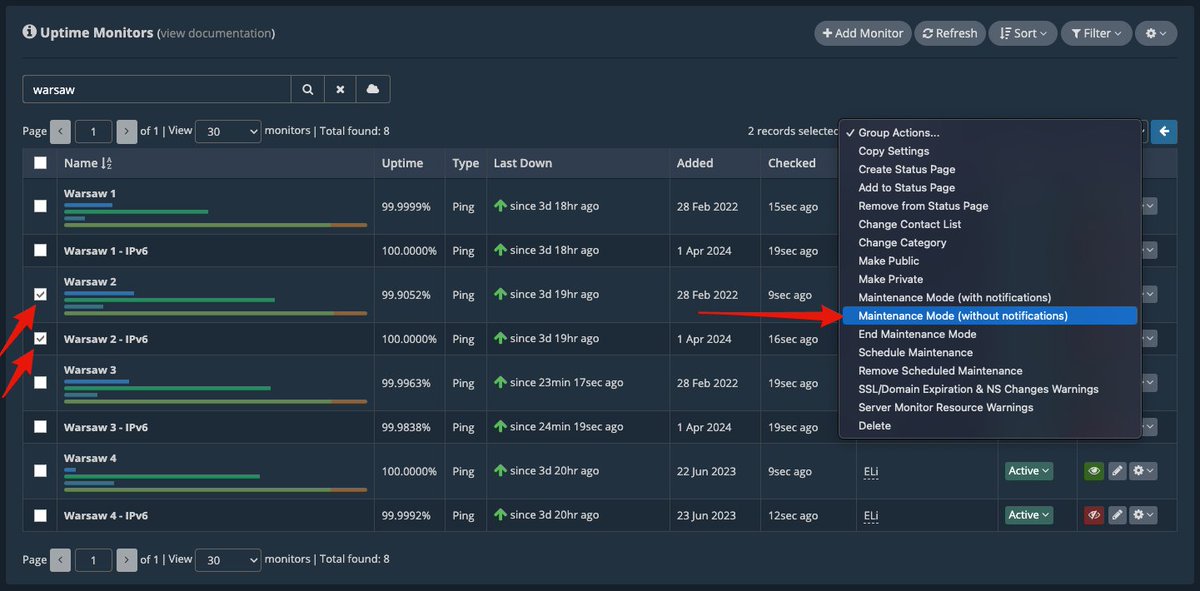Choose Delete from the group actions menu
Viewport: 1200px width, 591px height.
coord(875,425)
